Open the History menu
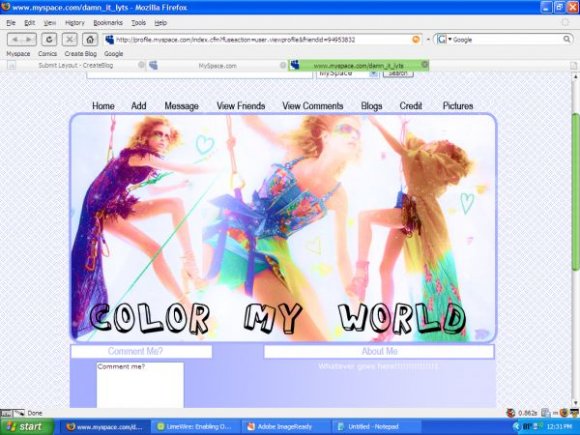580x435 pixels. 75,23
